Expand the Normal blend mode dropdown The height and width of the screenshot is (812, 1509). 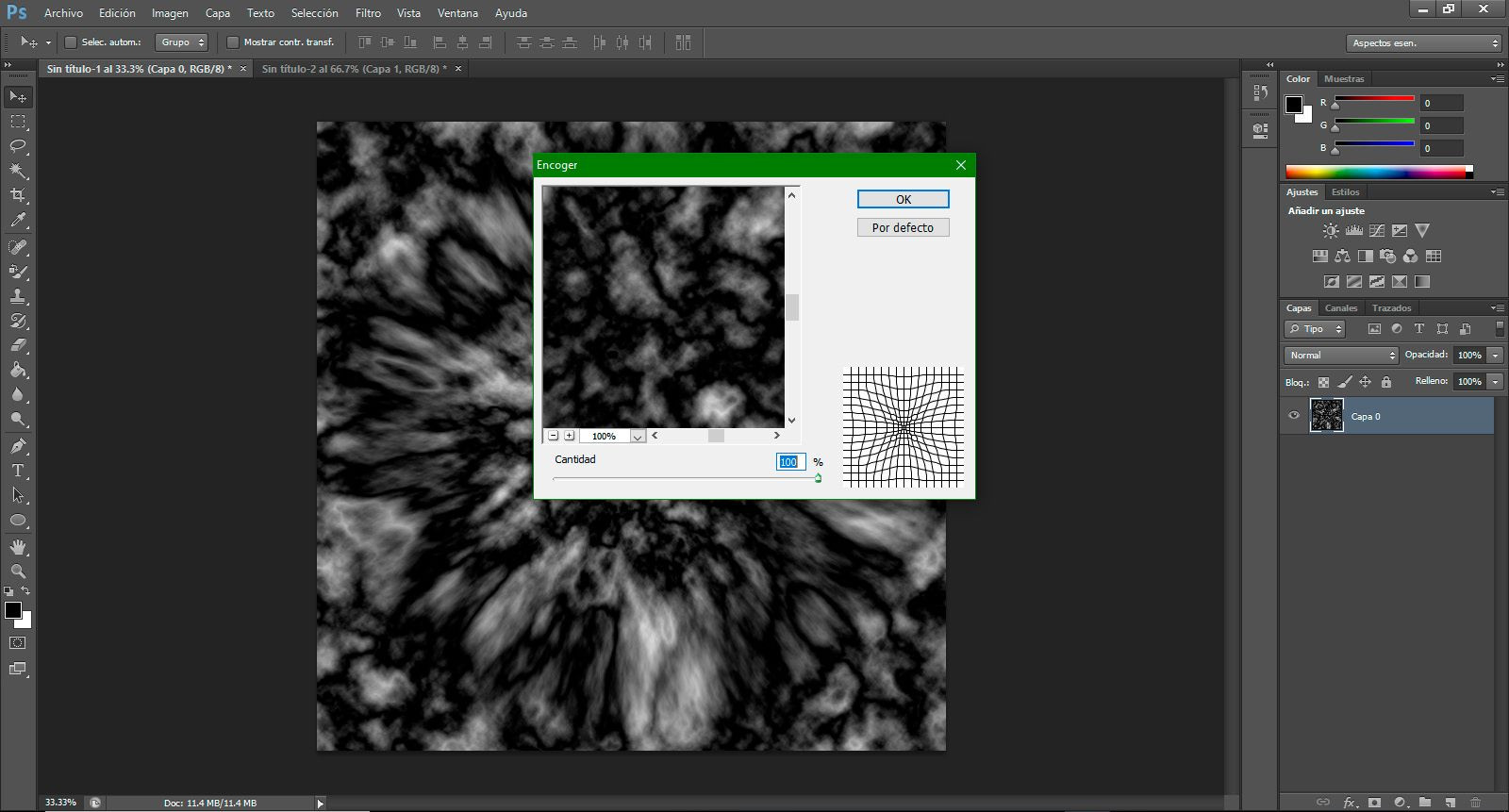point(1341,356)
